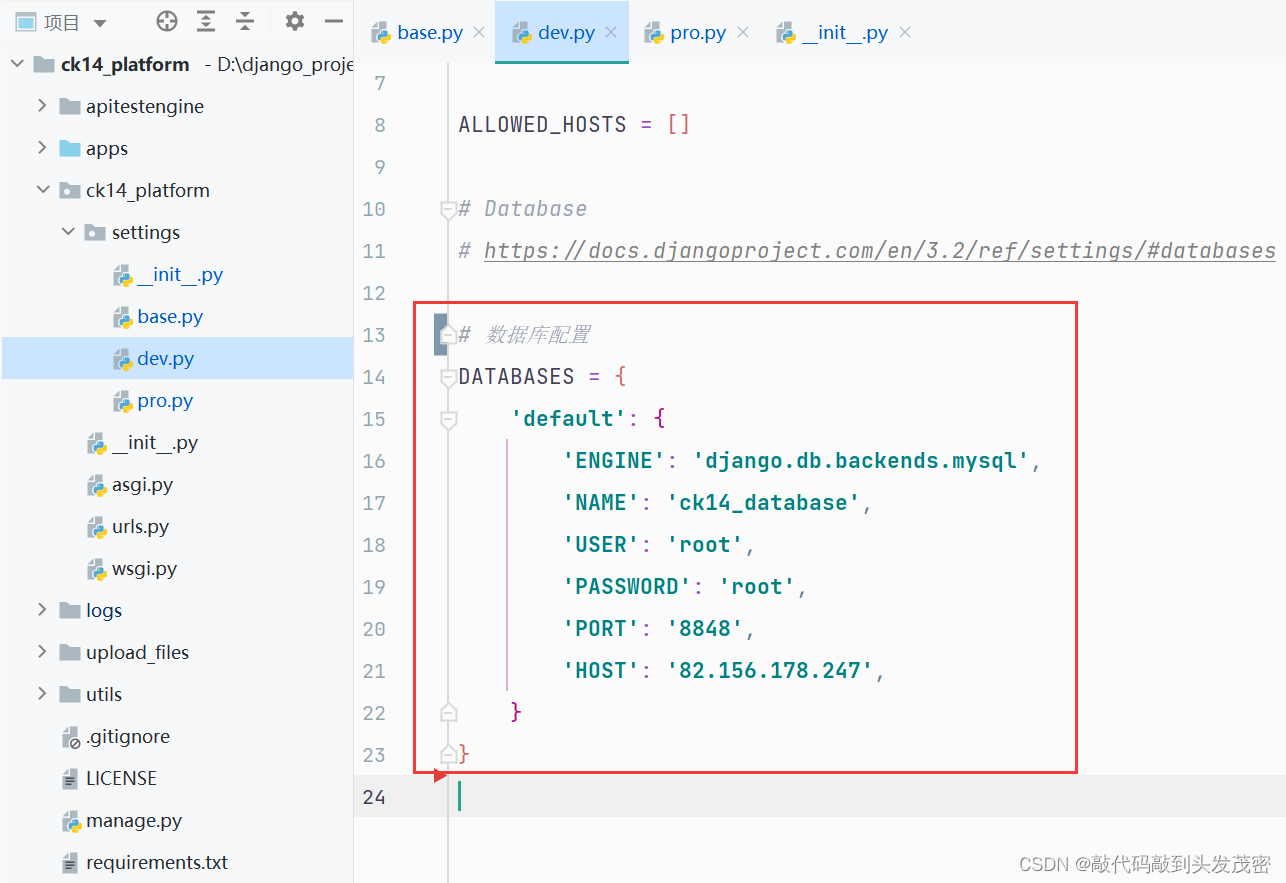Close the base.py tab
Screen dimensions: 1286x883
(479, 33)
